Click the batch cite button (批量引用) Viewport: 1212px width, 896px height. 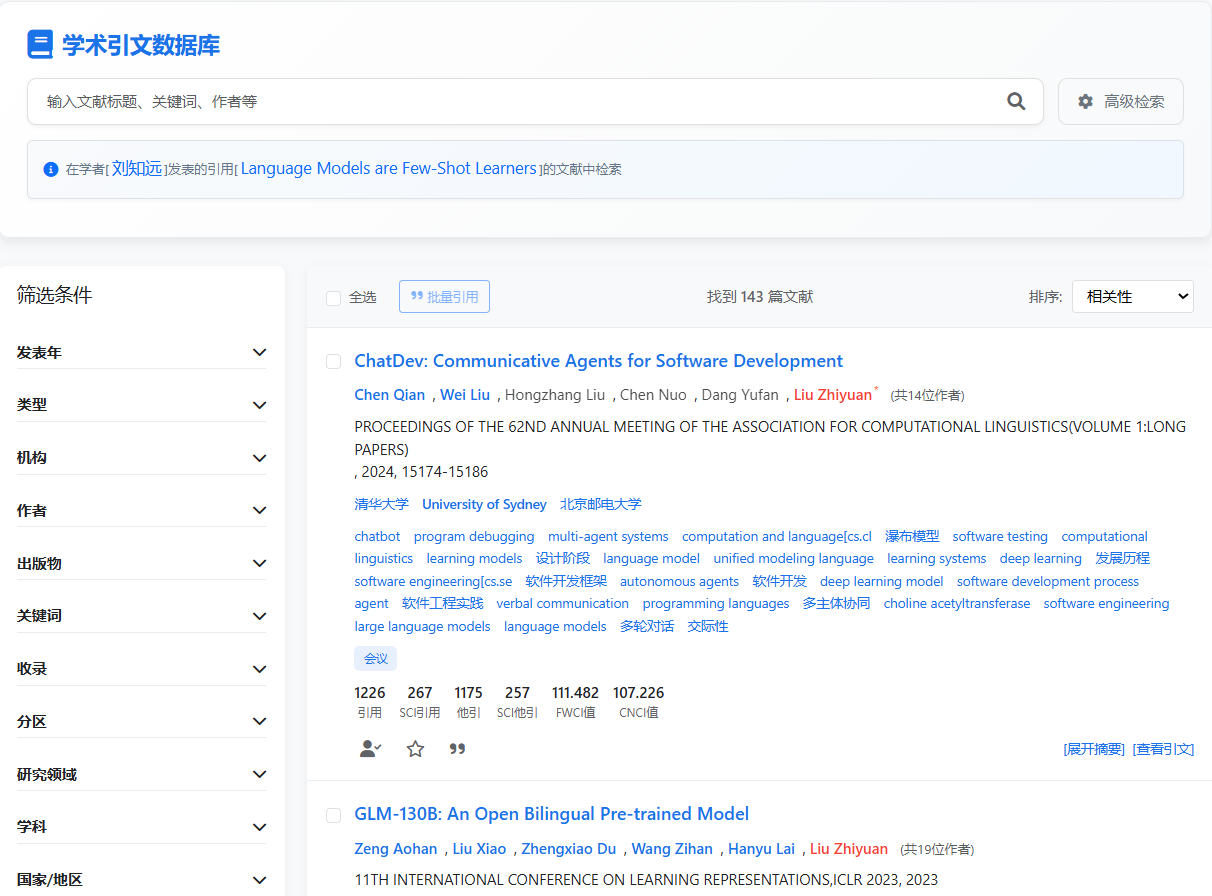pos(444,296)
